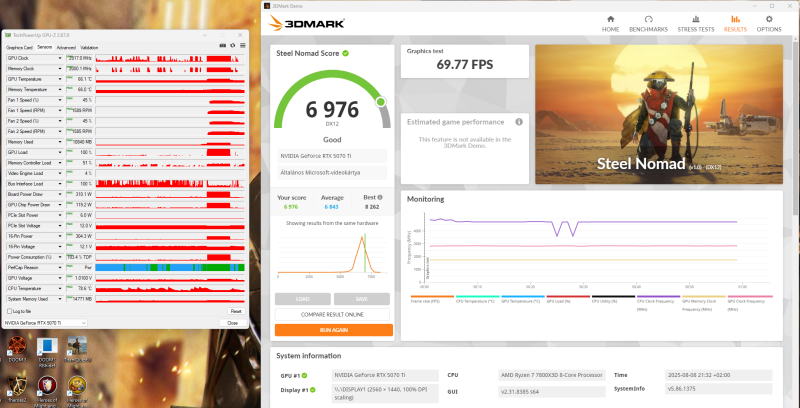This screenshot has width=800, height=408.
Task: Open the Options gear in 3DMark
Action: (x=769, y=19)
